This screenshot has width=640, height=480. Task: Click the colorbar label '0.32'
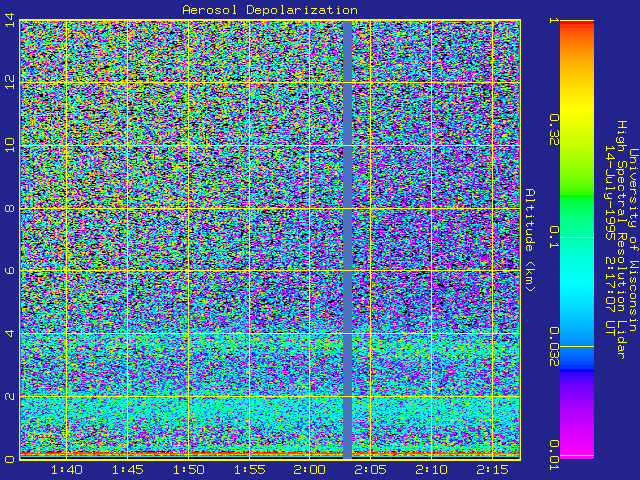tap(553, 130)
